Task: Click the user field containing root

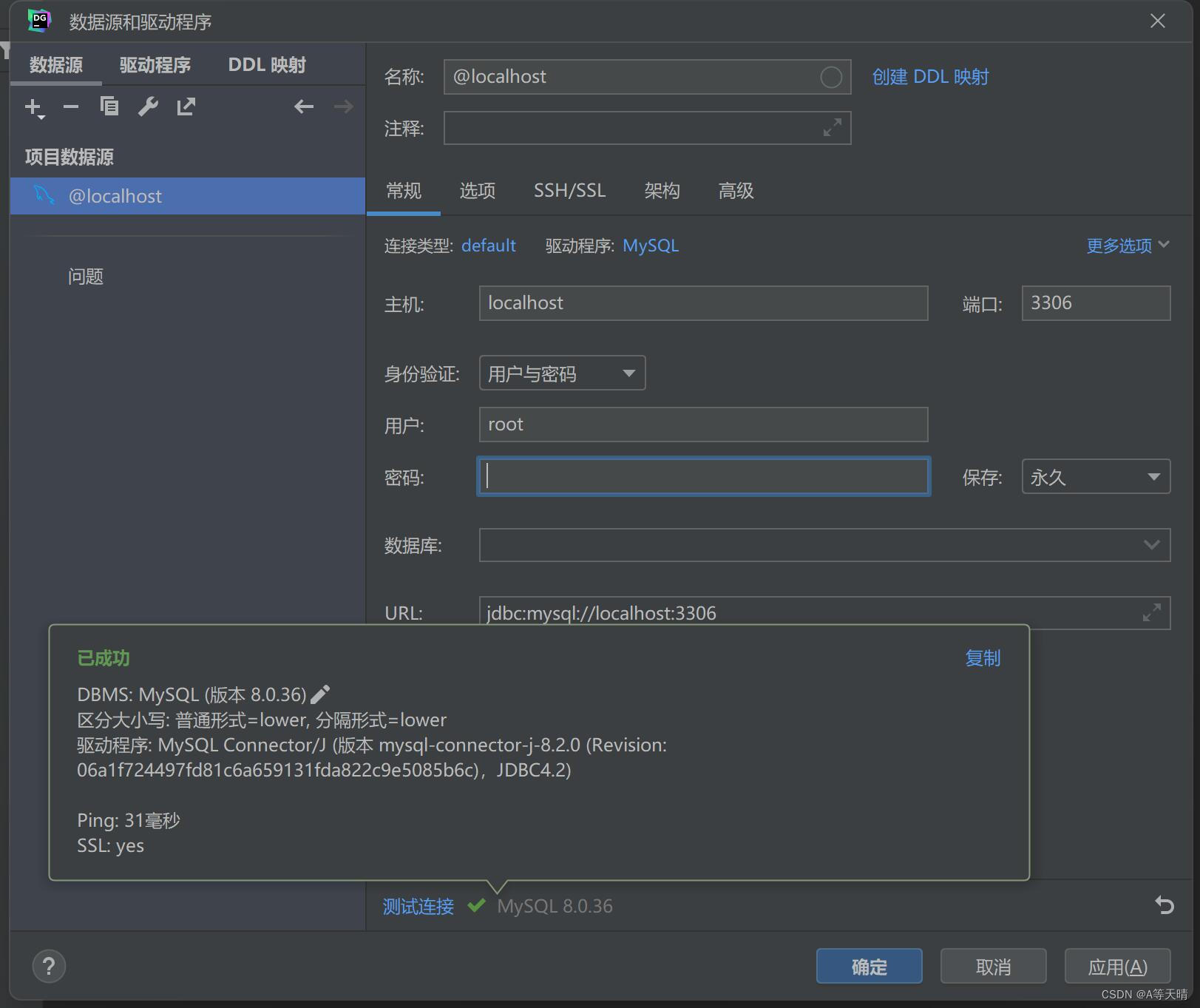Action: [x=703, y=424]
